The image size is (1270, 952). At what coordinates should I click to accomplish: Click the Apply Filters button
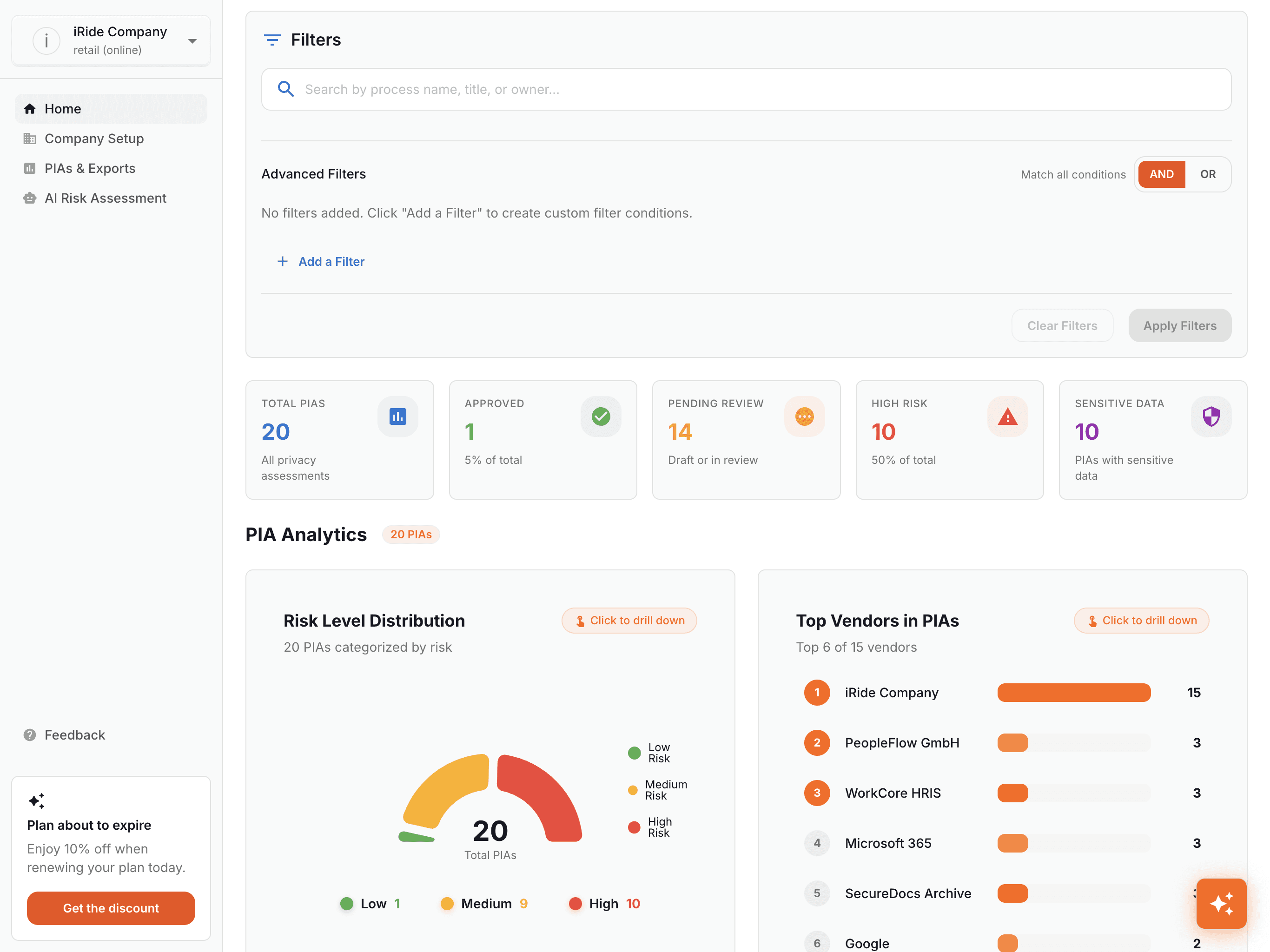tap(1179, 325)
